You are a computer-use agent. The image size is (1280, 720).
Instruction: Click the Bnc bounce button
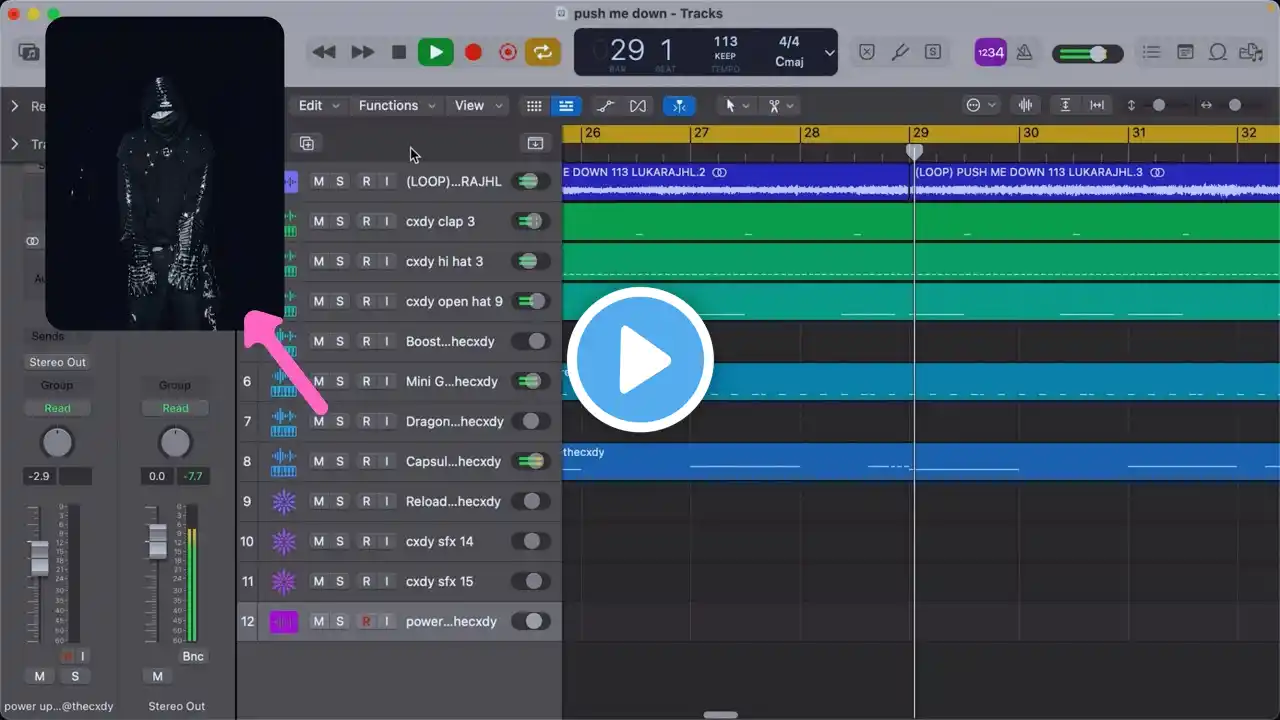tap(192, 656)
